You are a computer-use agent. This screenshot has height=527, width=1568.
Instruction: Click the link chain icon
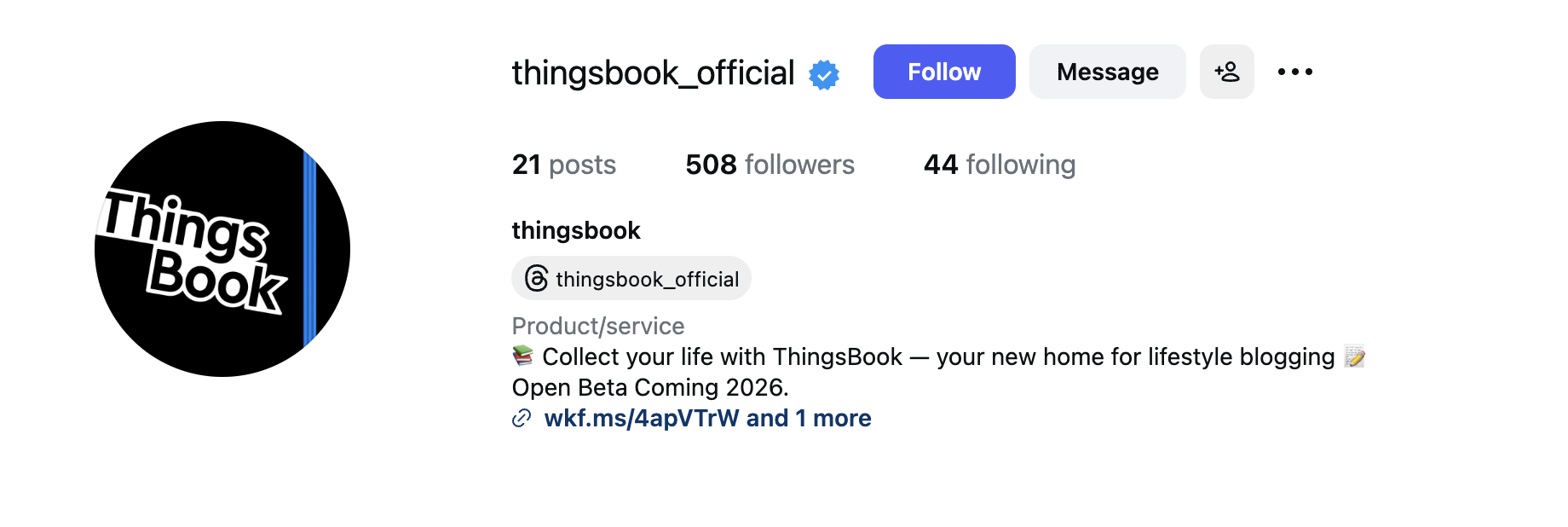click(x=522, y=419)
